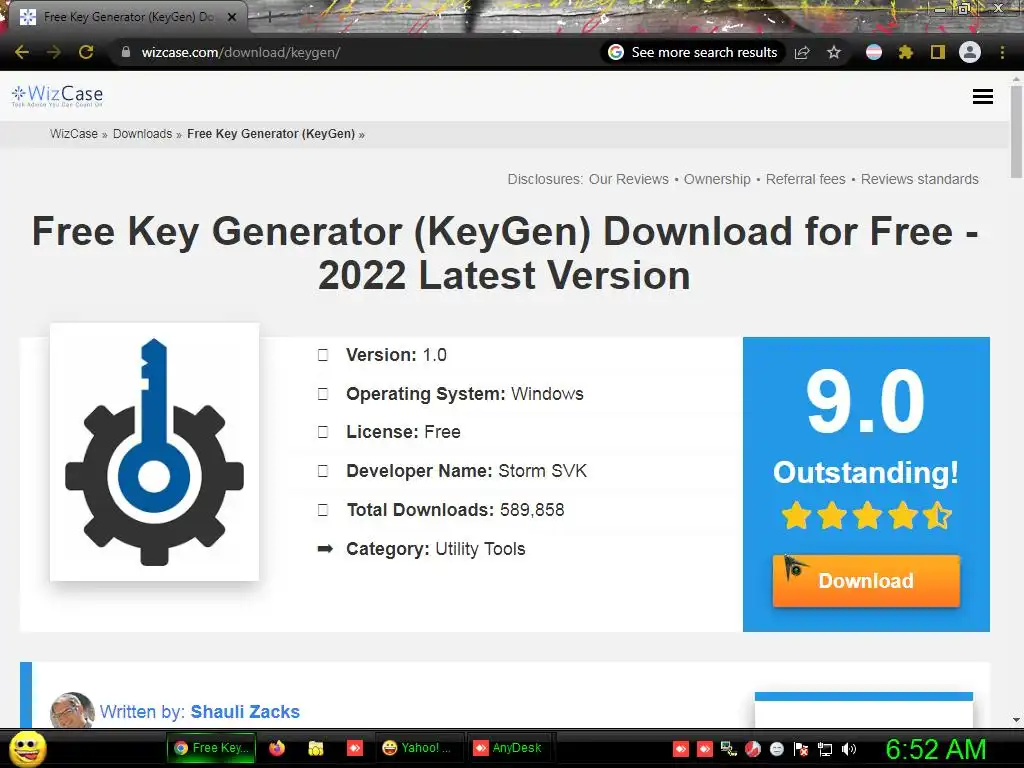1024x768 pixels.
Task: Open the Chrome profile avatar
Action: point(970,52)
